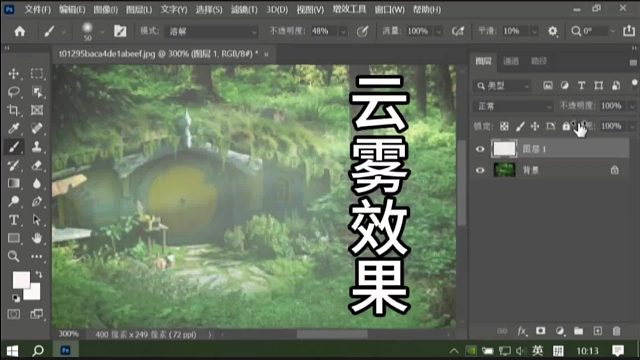640x360 pixels.
Task: Swap foreground and background colors
Action: [x=38, y=274]
